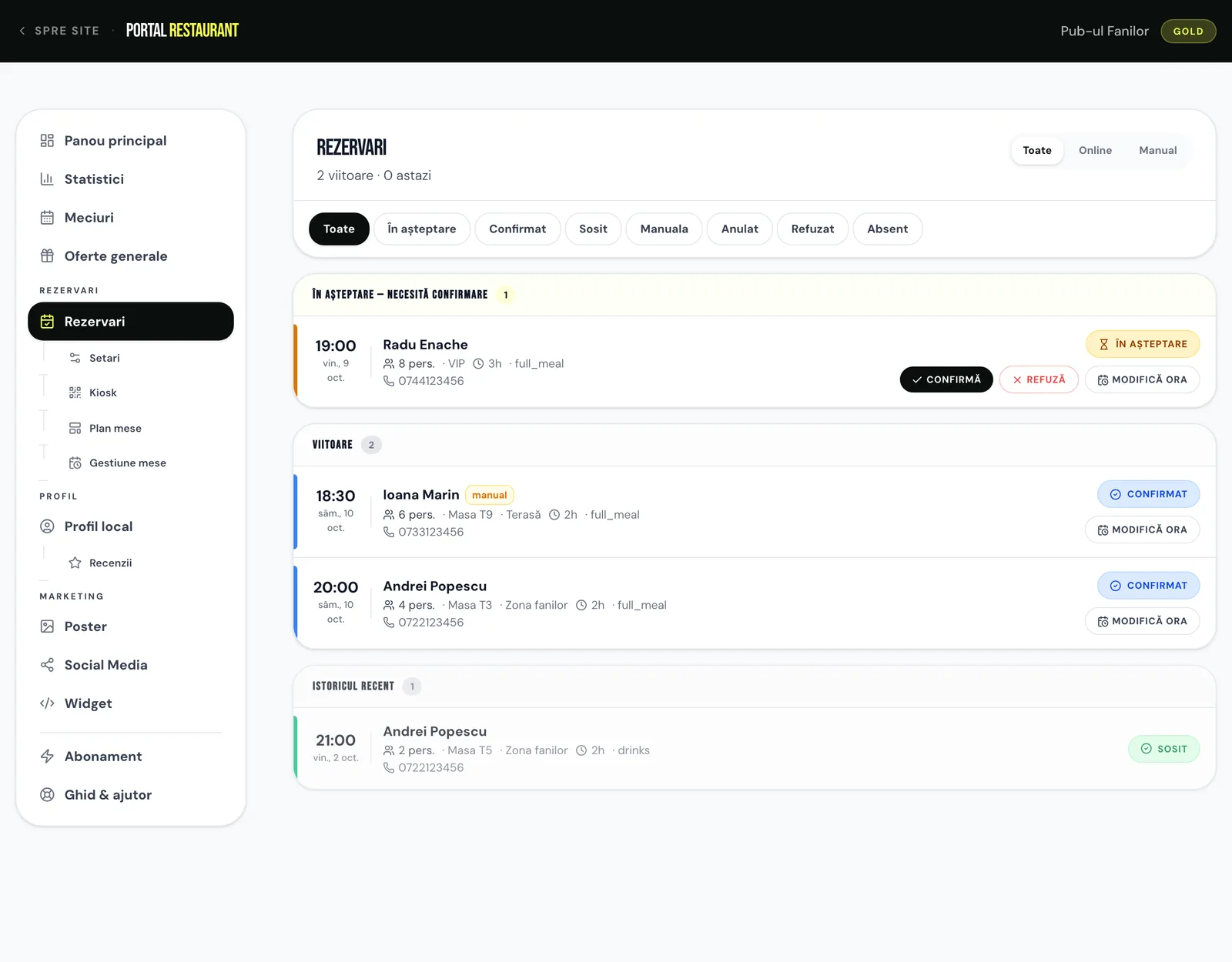Modify time for Ioana Marin's reservation
This screenshot has height=962, width=1232.
click(1142, 529)
